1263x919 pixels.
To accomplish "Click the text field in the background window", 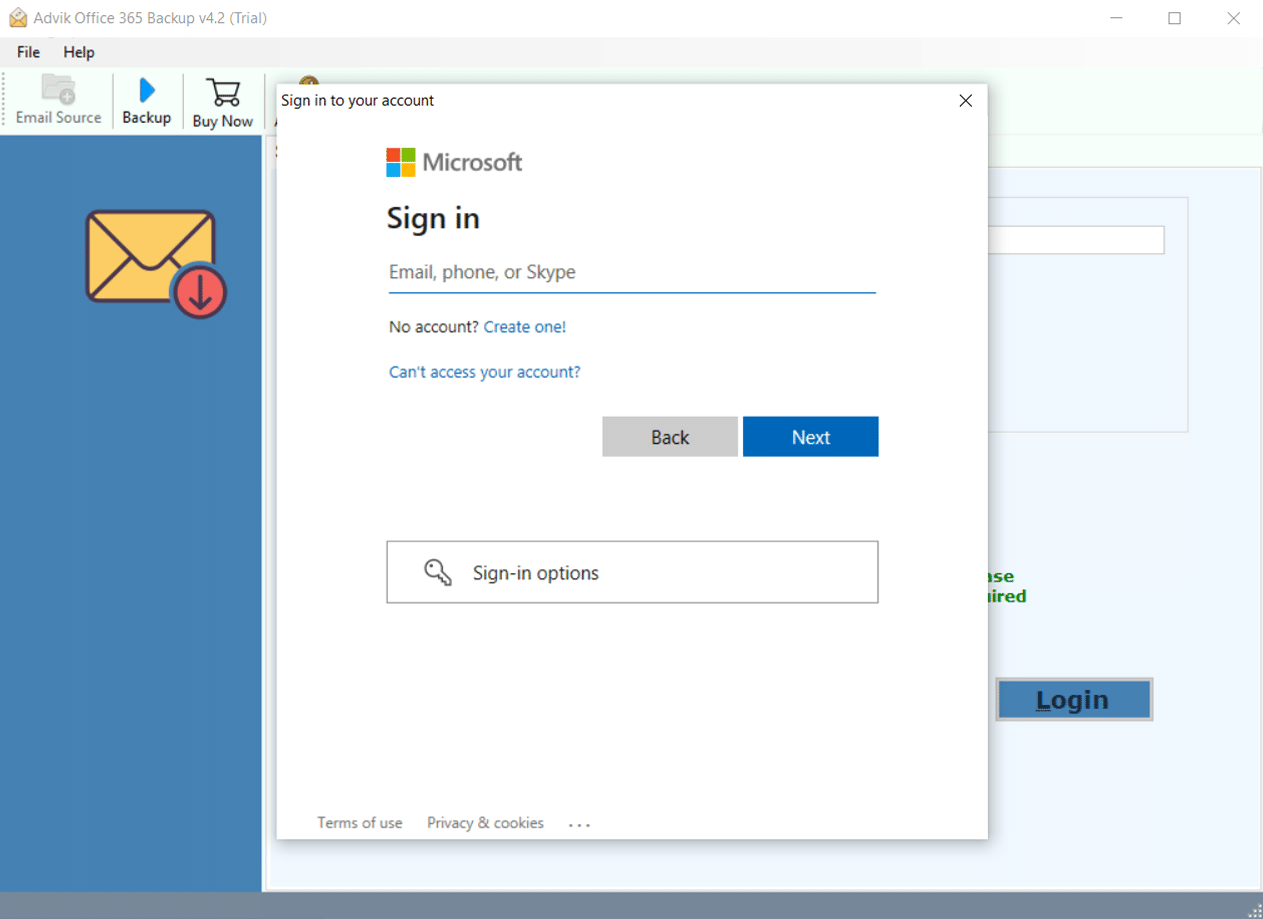I will pos(1076,240).
